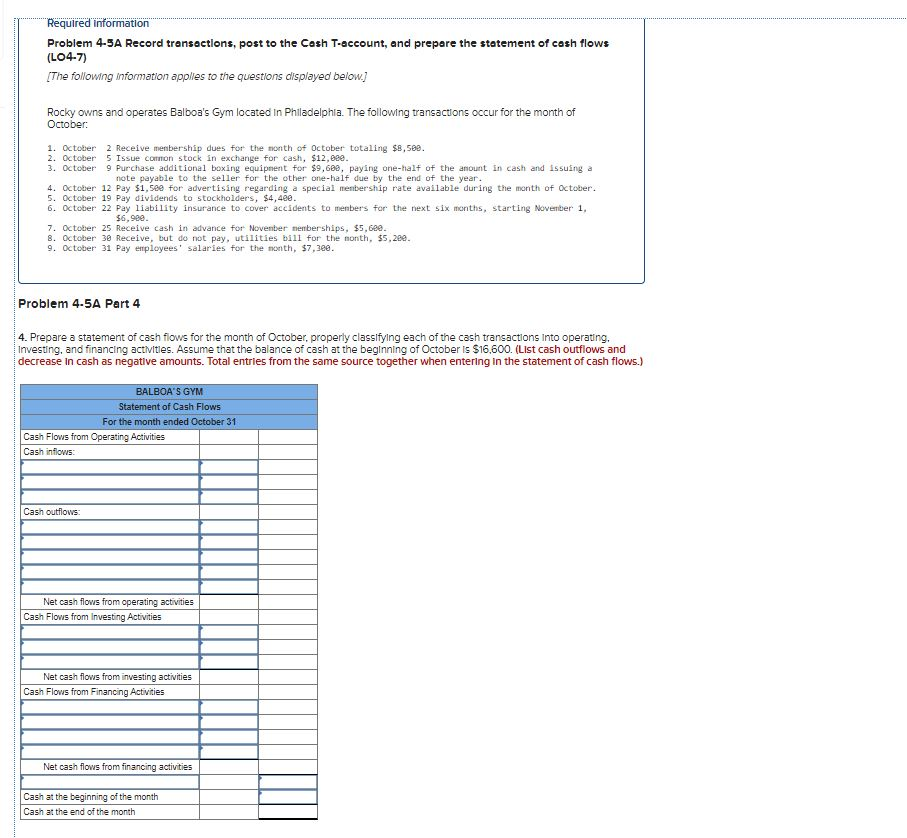
Task: Open the last dropdown under Cash Flows from Financing Activities
Action: point(110,749)
